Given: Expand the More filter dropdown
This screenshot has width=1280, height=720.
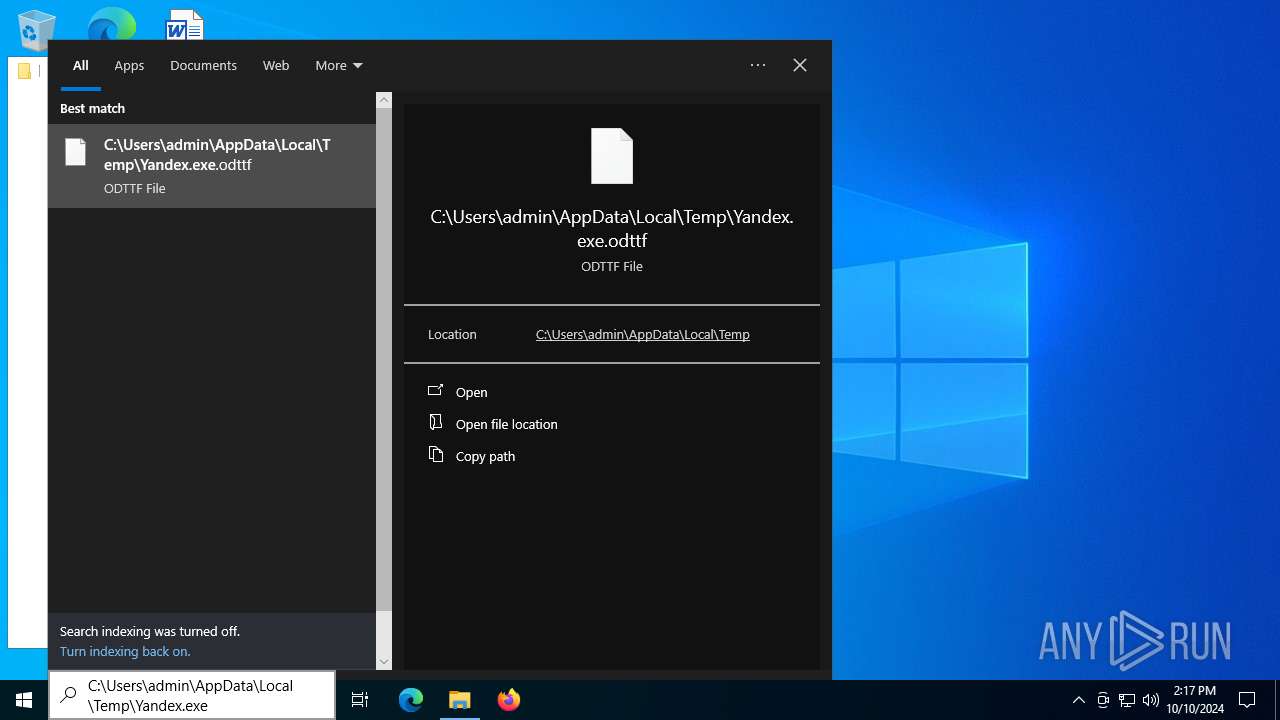Looking at the screenshot, I should point(339,65).
